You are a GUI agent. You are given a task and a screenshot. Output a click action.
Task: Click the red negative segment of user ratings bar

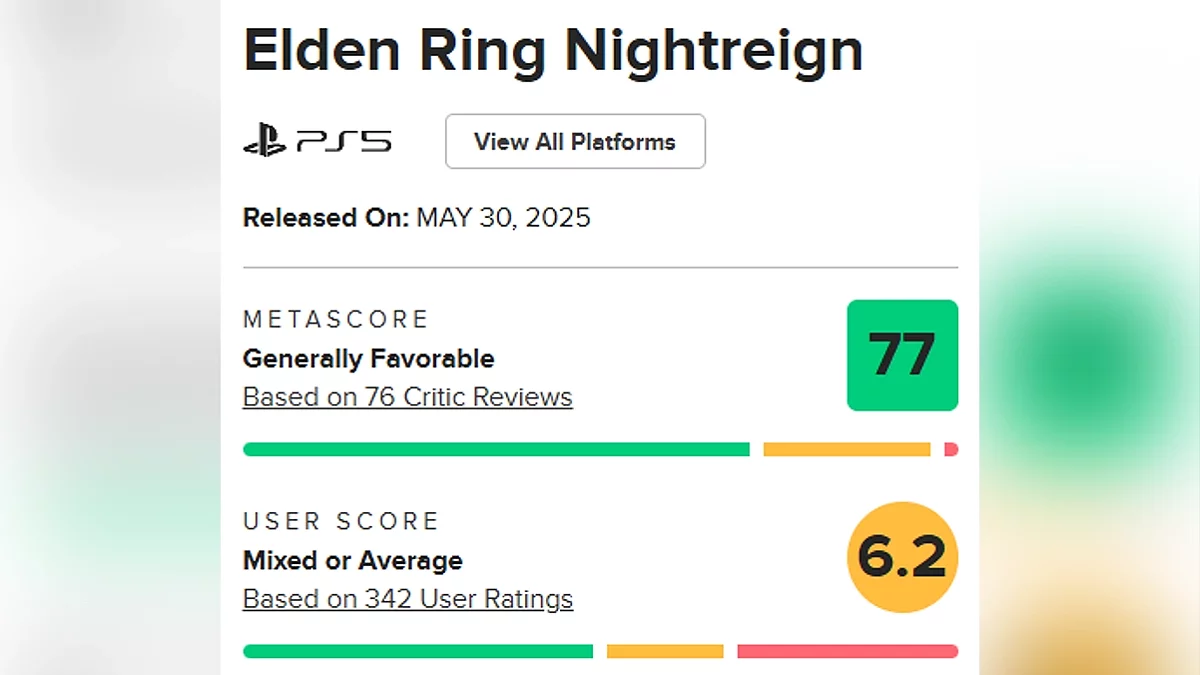(847, 652)
